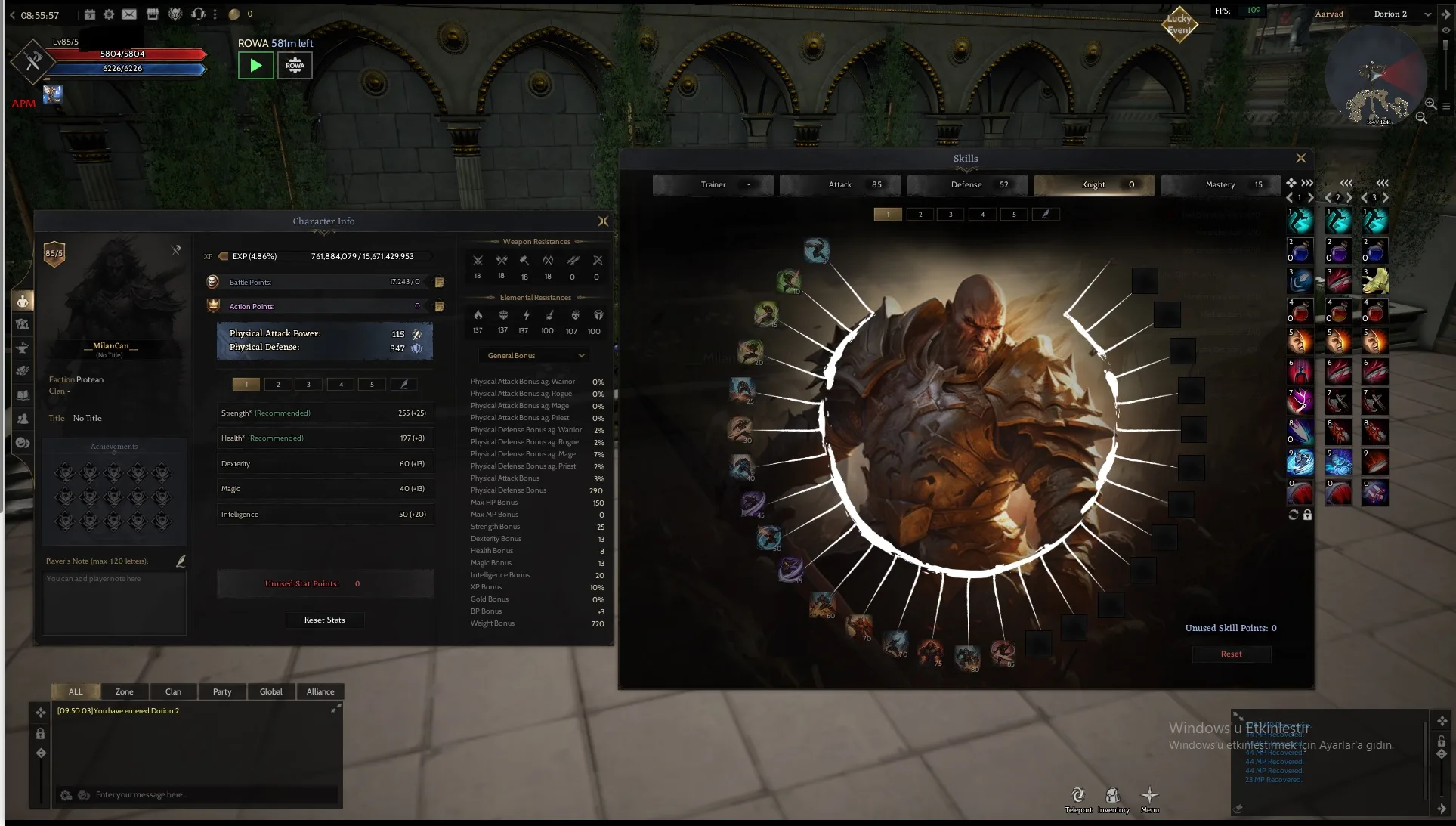The width and height of the screenshot is (1456, 826).
Task: Open the General Bonus dropdown
Action: (x=533, y=355)
